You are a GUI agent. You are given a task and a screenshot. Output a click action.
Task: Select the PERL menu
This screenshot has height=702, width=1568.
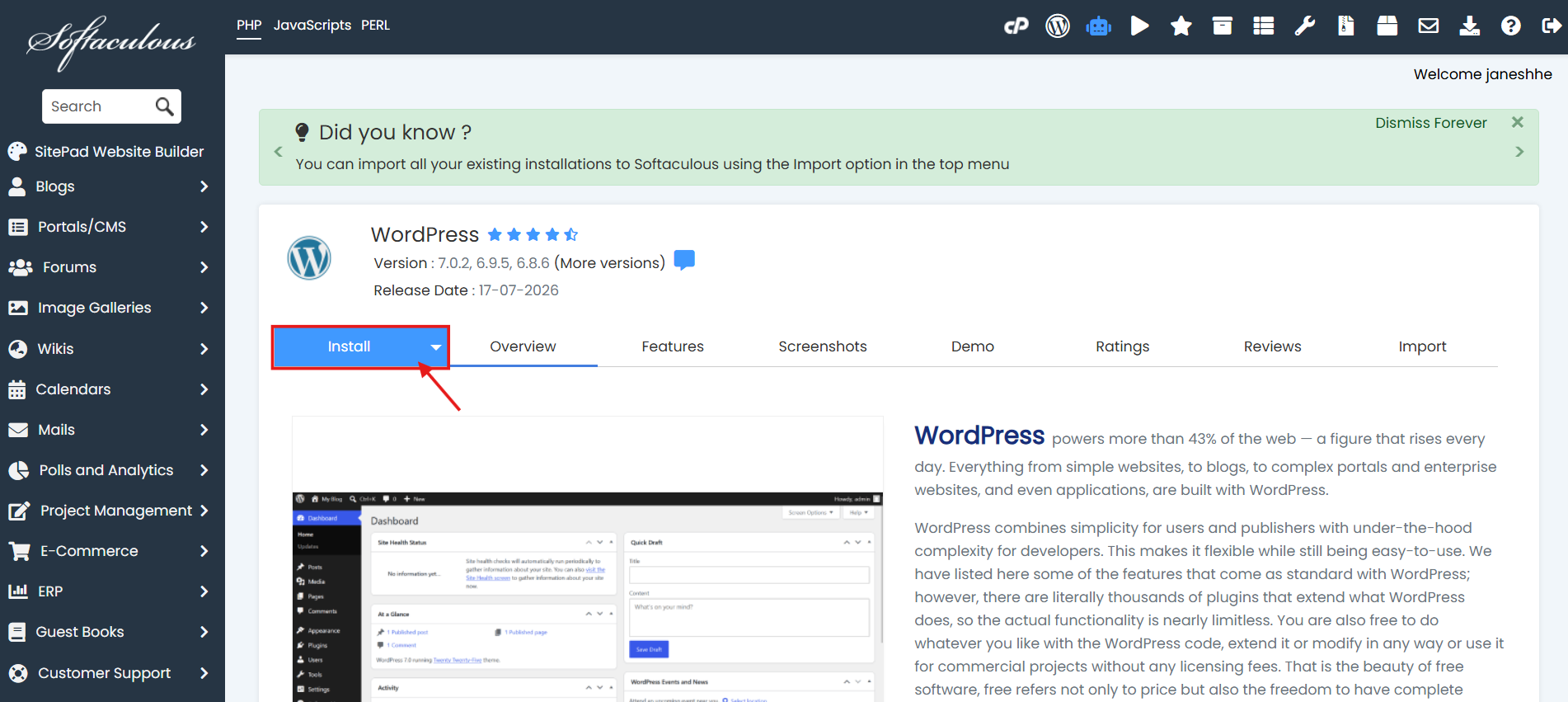coord(375,26)
